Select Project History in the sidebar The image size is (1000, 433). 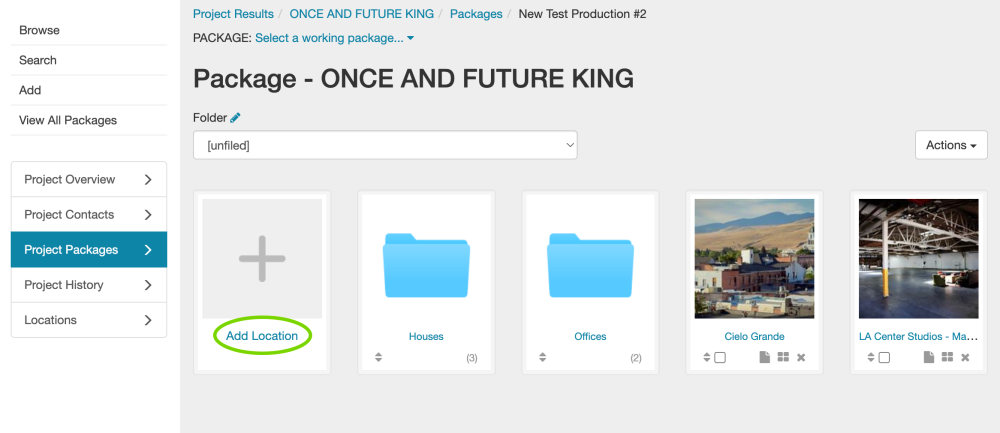(88, 285)
